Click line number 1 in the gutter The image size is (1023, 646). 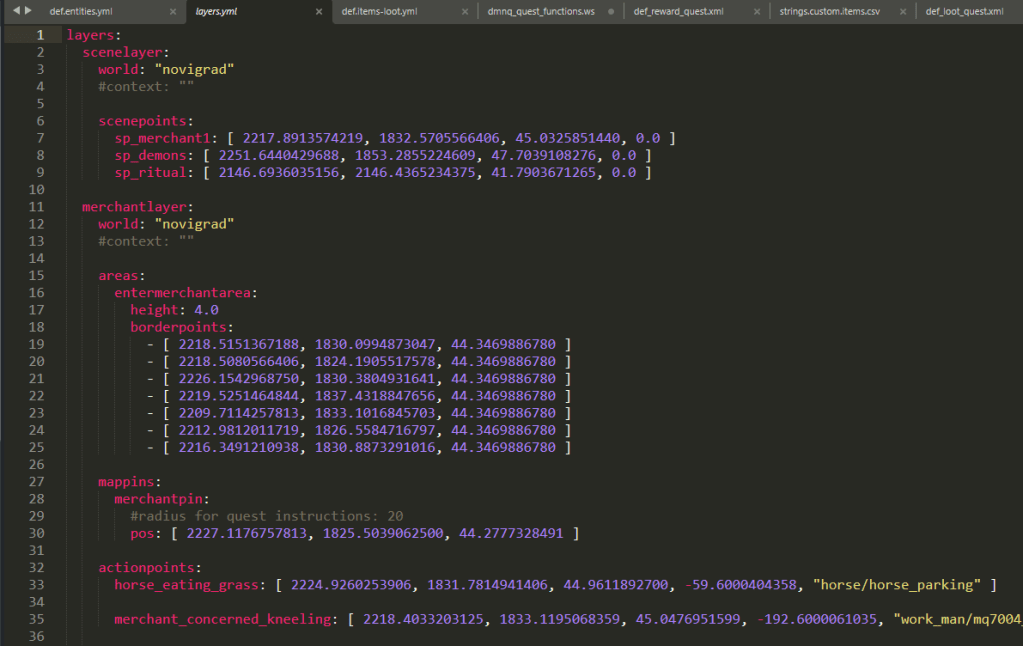pyautogui.click(x=41, y=35)
